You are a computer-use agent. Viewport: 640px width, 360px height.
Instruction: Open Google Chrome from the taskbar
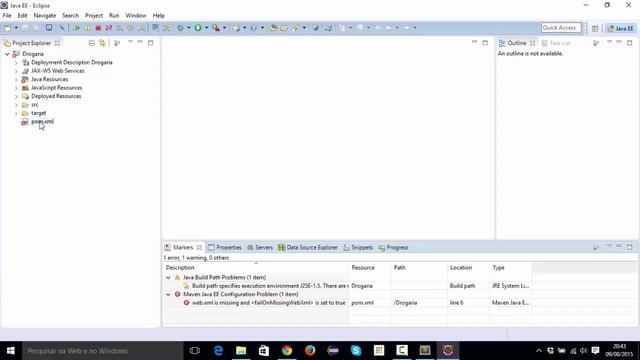287,351
